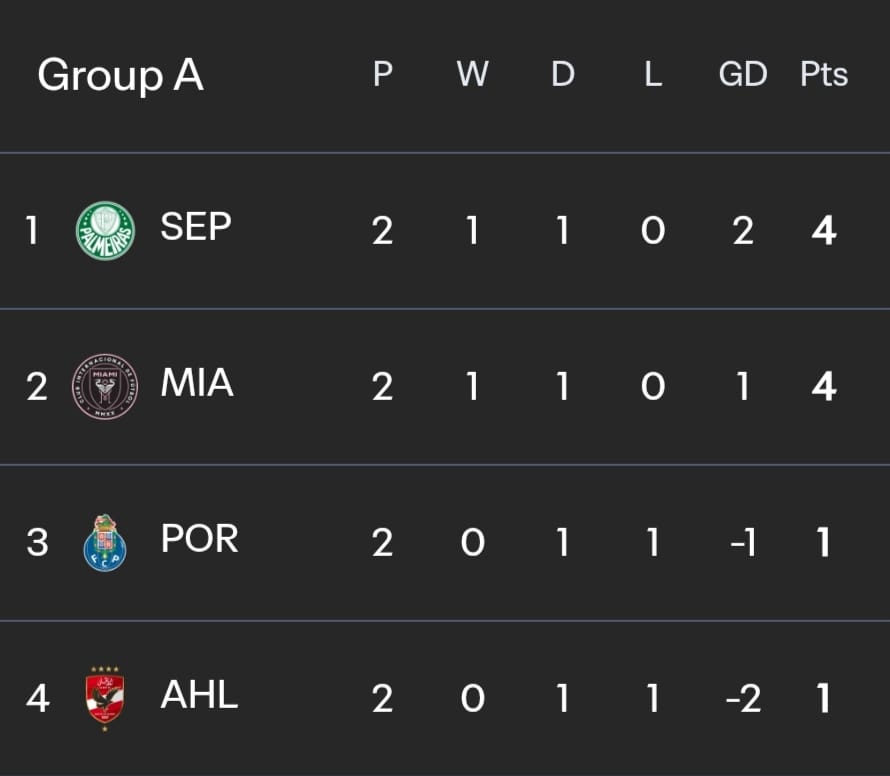
Task: Click the Al Ahly club crest
Action: coord(105,698)
